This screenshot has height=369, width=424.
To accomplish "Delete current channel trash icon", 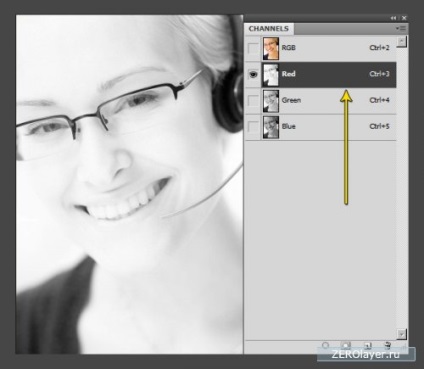I will (387, 345).
